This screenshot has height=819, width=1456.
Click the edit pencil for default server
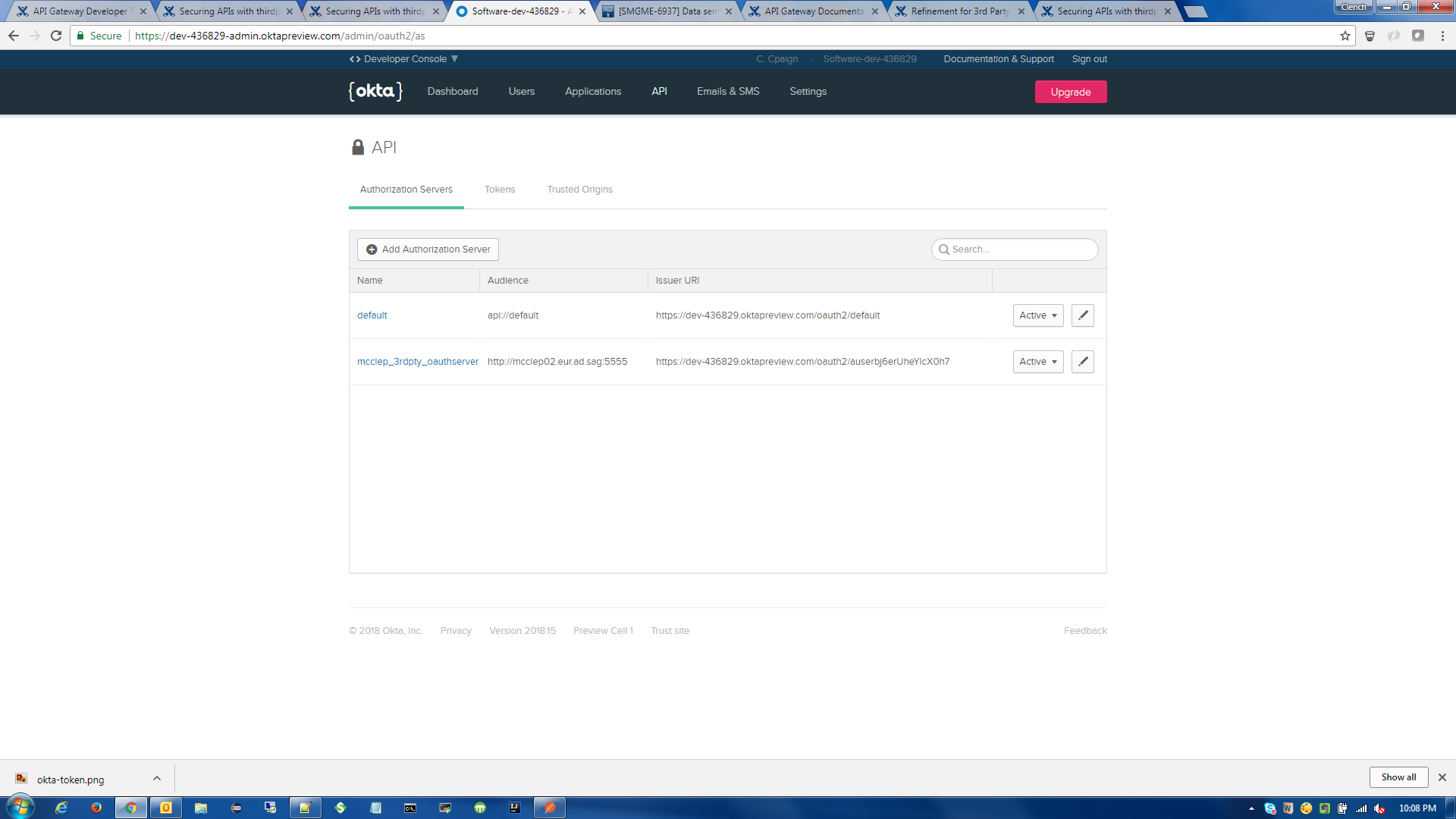(1082, 315)
